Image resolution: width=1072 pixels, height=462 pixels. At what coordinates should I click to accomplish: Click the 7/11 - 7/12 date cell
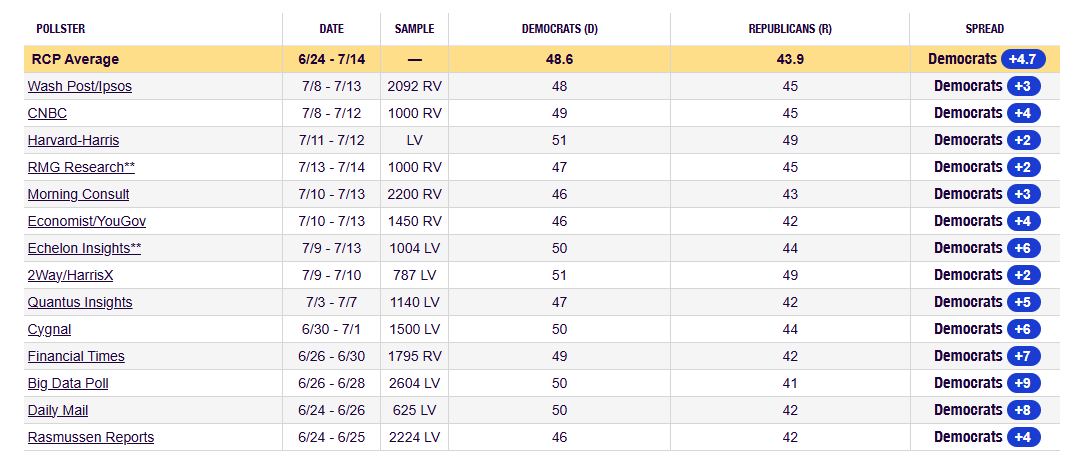pos(332,141)
